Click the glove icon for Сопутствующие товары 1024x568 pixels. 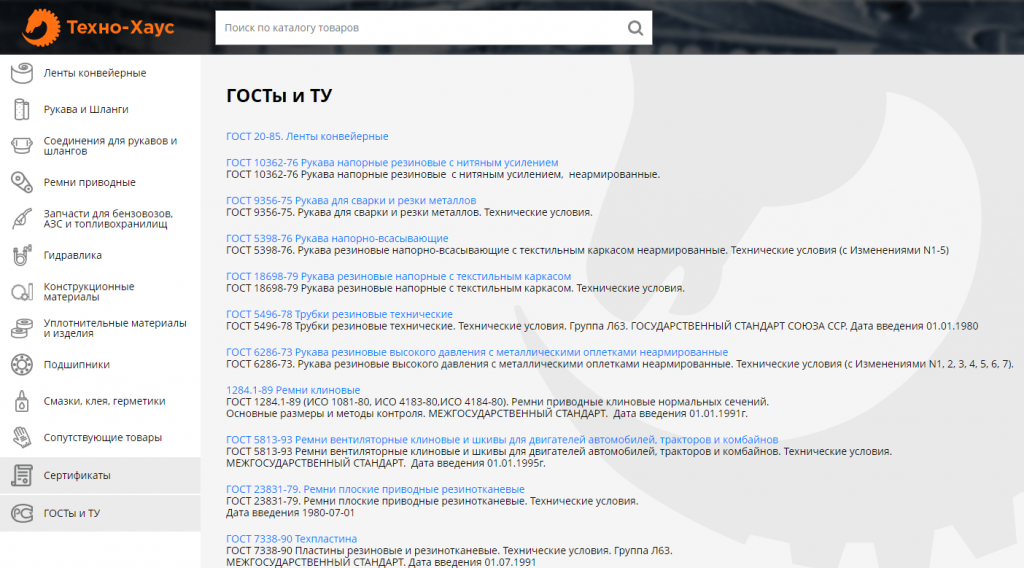22,437
